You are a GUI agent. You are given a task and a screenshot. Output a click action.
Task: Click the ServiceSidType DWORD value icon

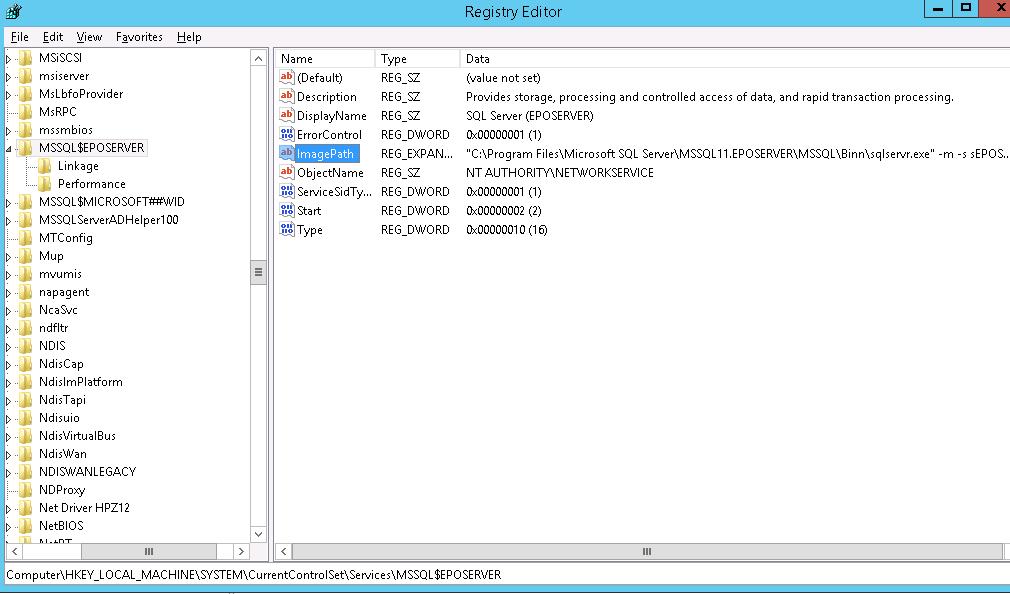tap(287, 191)
